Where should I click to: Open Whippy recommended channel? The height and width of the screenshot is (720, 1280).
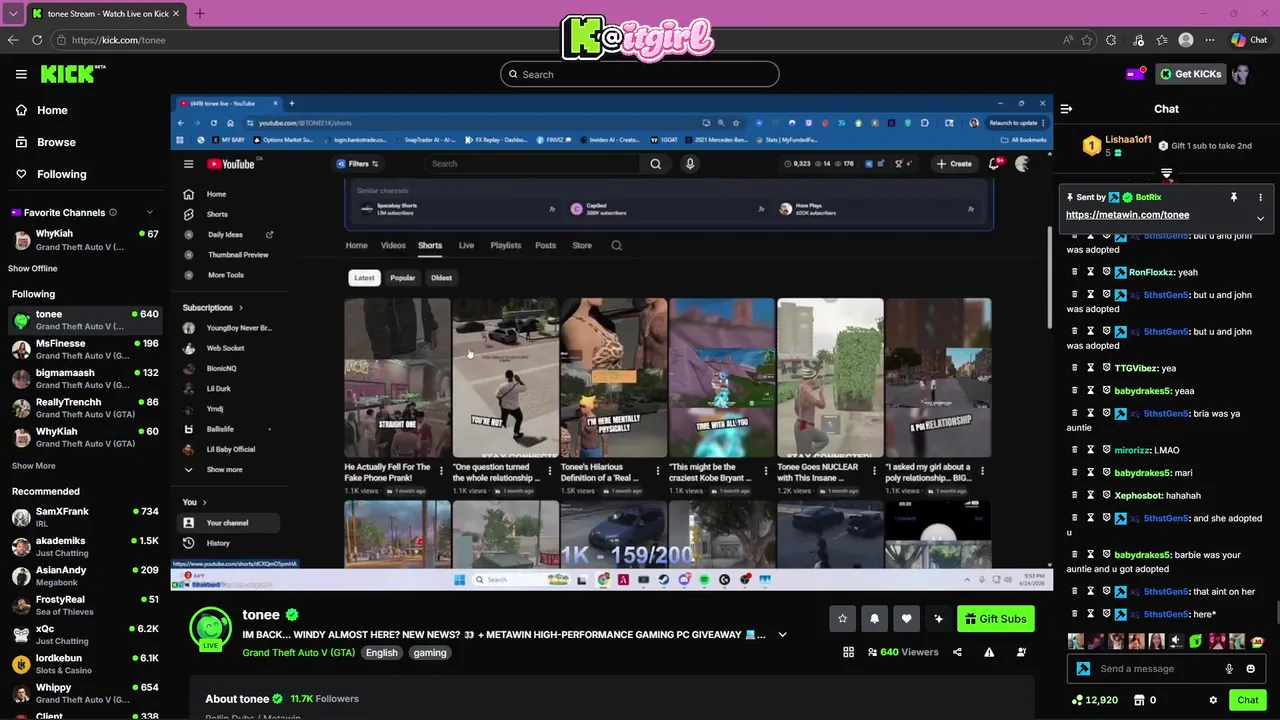point(84,693)
